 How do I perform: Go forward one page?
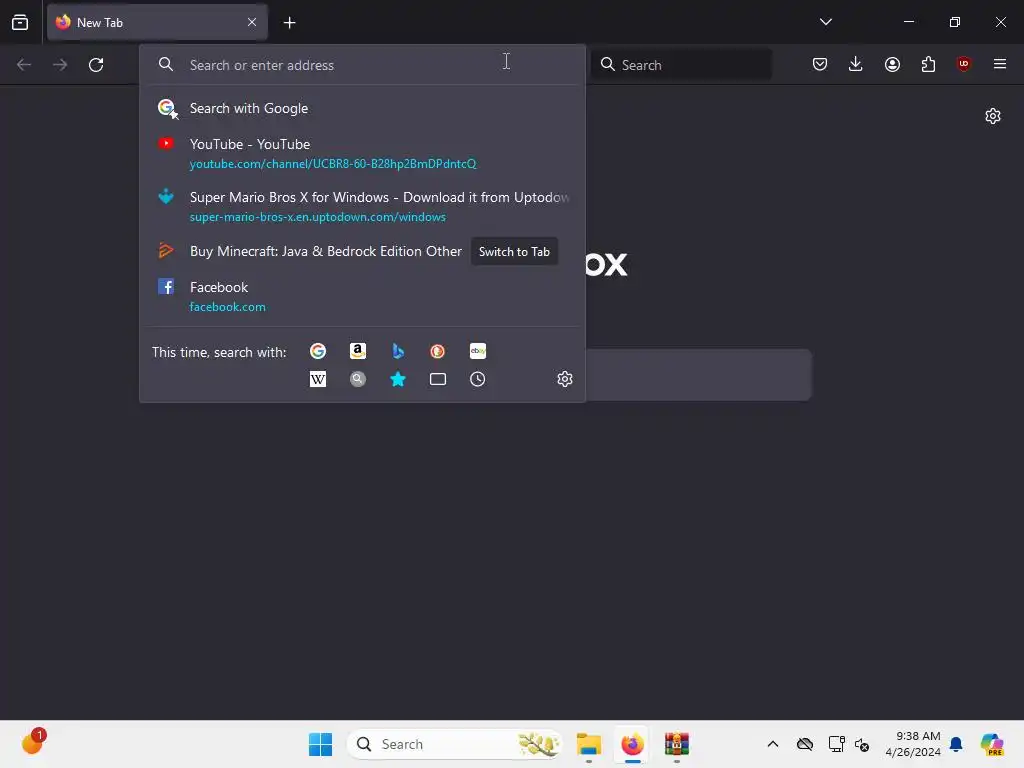pos(60,65)
